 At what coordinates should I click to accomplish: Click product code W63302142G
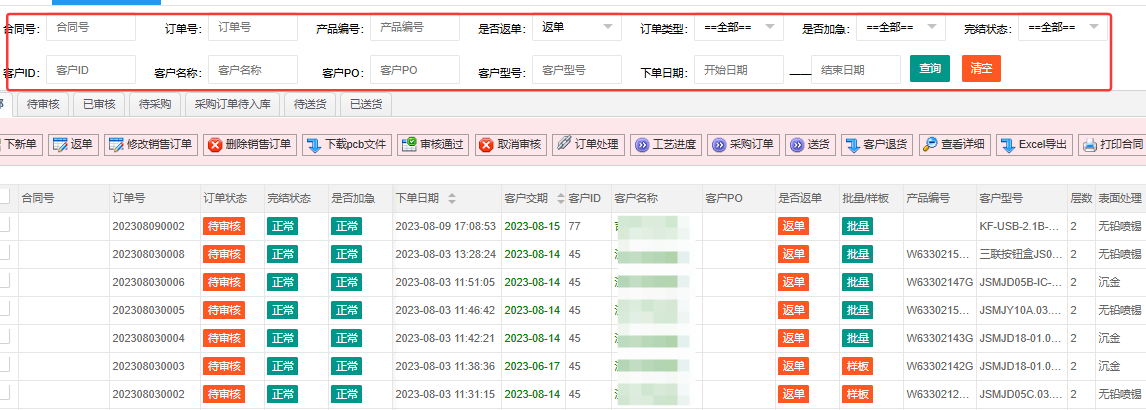pyautogui.click(x=939, y=366)
